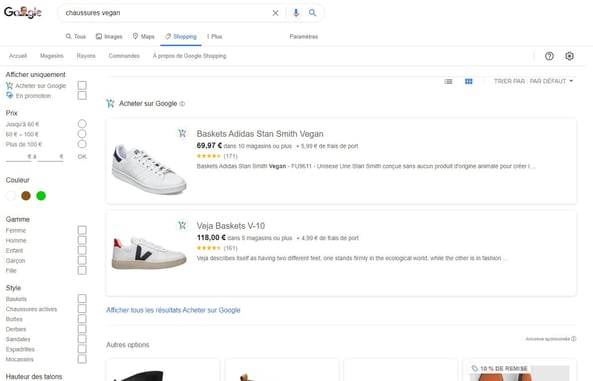The image size is (593, 381).
Task: Open the help question mark icon
Action: point(549,56)
